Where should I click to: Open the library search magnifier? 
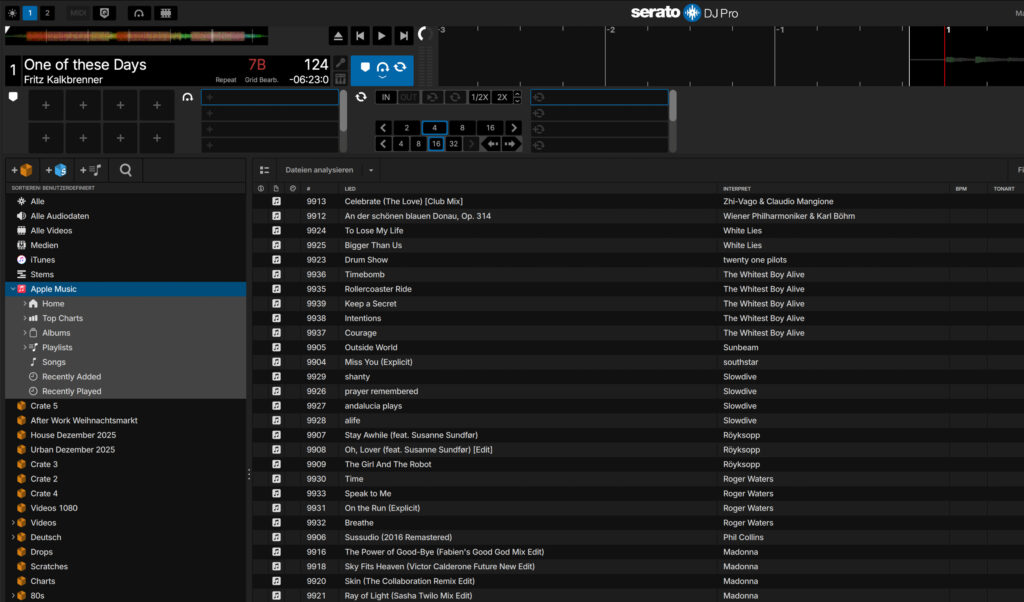point(124,169)
